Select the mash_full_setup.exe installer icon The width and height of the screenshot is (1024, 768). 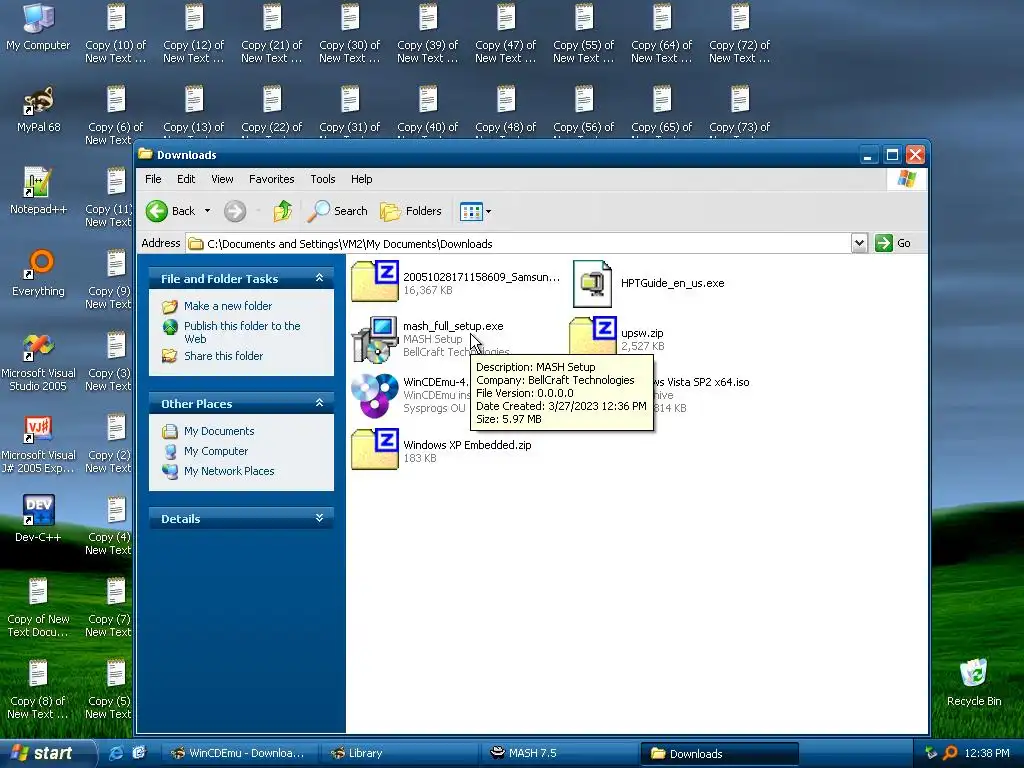[375, 339]
